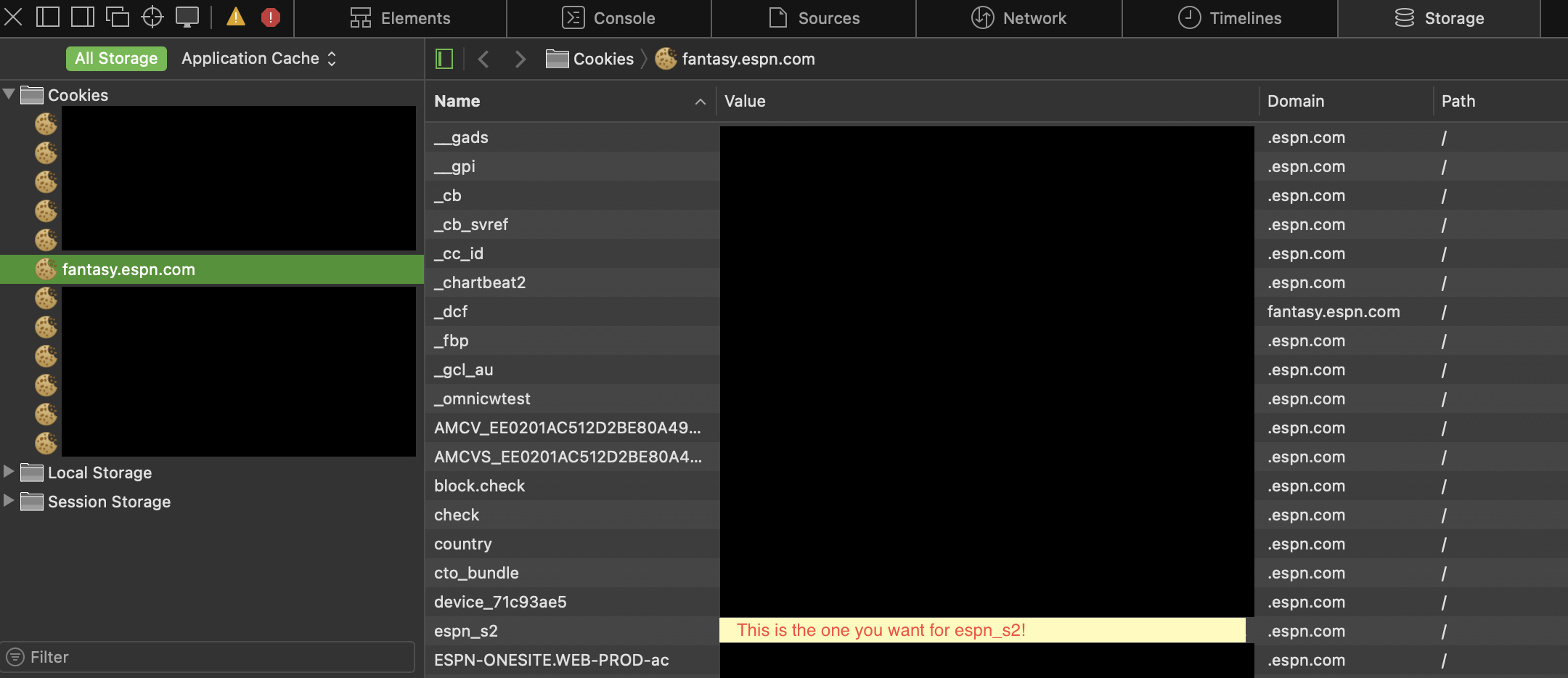Select the block.check cookie name

click(x=480, y=486)
